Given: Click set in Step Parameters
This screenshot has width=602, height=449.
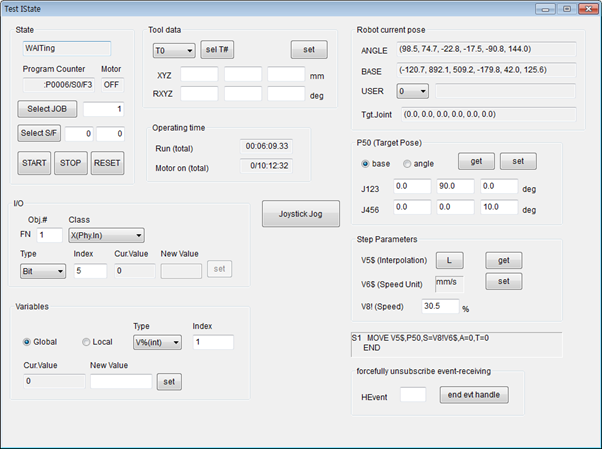Looking at the screenshot, I should point(504,282).
